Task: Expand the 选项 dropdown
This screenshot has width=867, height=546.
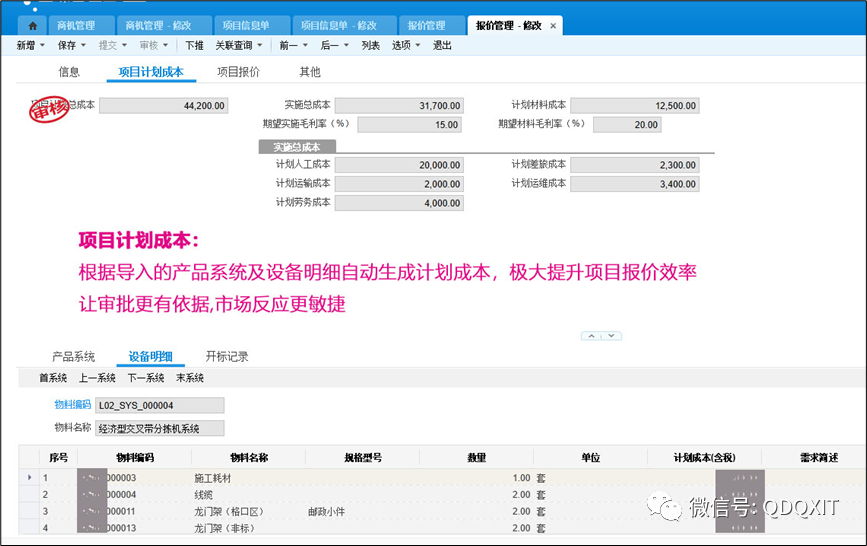Action: [x=406, y=45]
